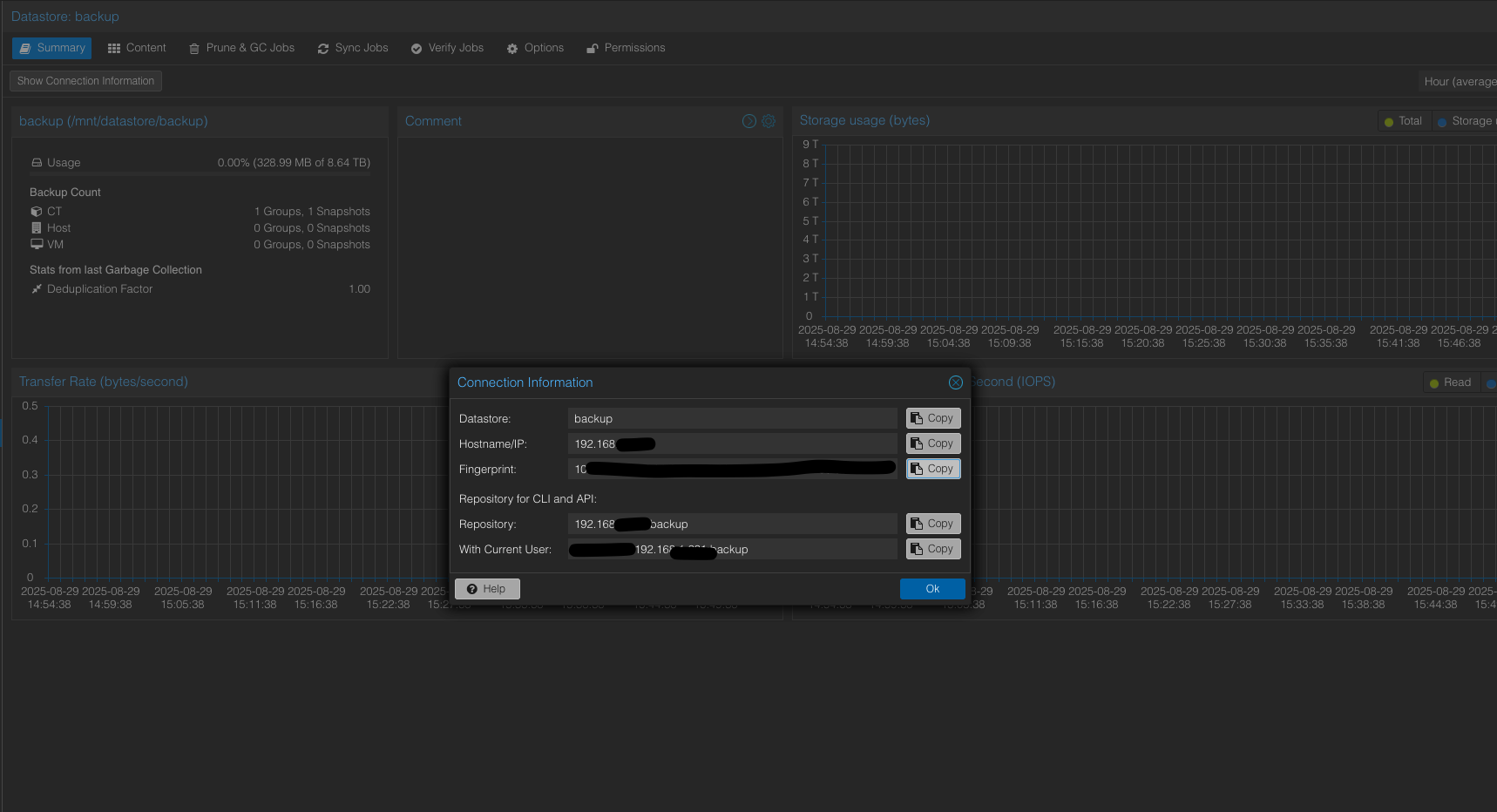Image resolution: width=1497 pixels, height=812 pixels.
Task: Click the Help button question mark icon
Action: pyautogui.click(x=472, y=589)
